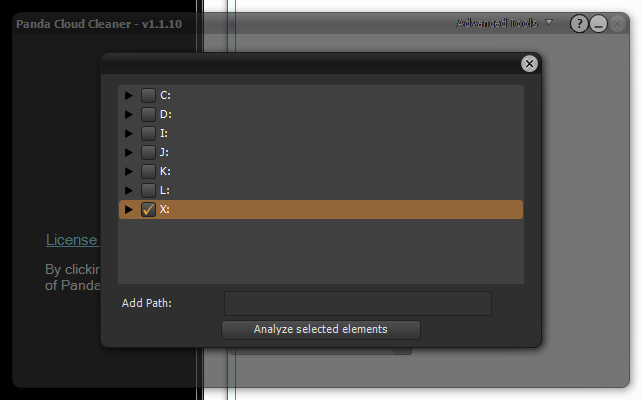Viewport: 642px width, 400px height.
Task: Minimize the Panda Cloud Cleaner window
Action: tap(598, 24)
